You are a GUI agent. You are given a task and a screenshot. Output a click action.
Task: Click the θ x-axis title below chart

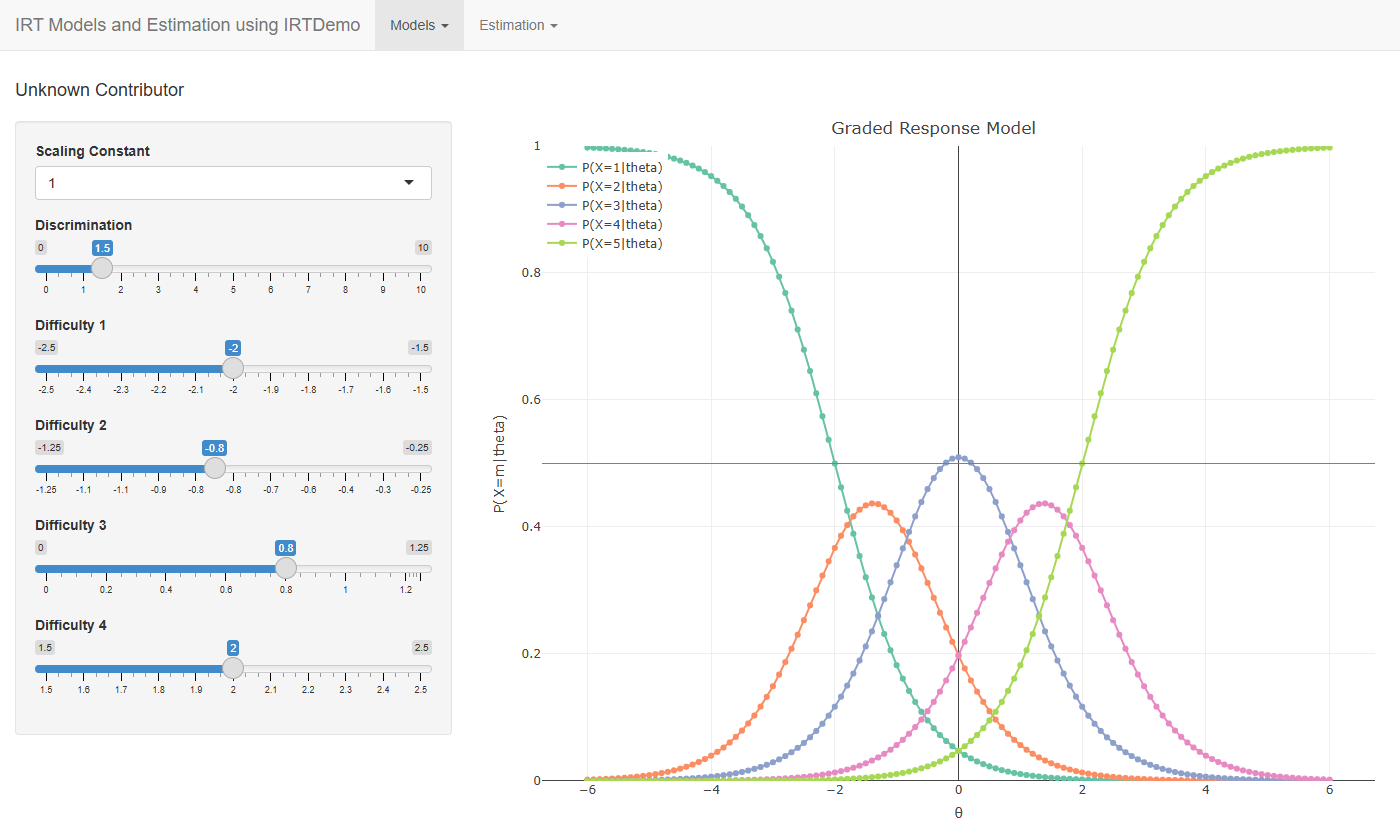pyautogui.click(x=958, y=812)
